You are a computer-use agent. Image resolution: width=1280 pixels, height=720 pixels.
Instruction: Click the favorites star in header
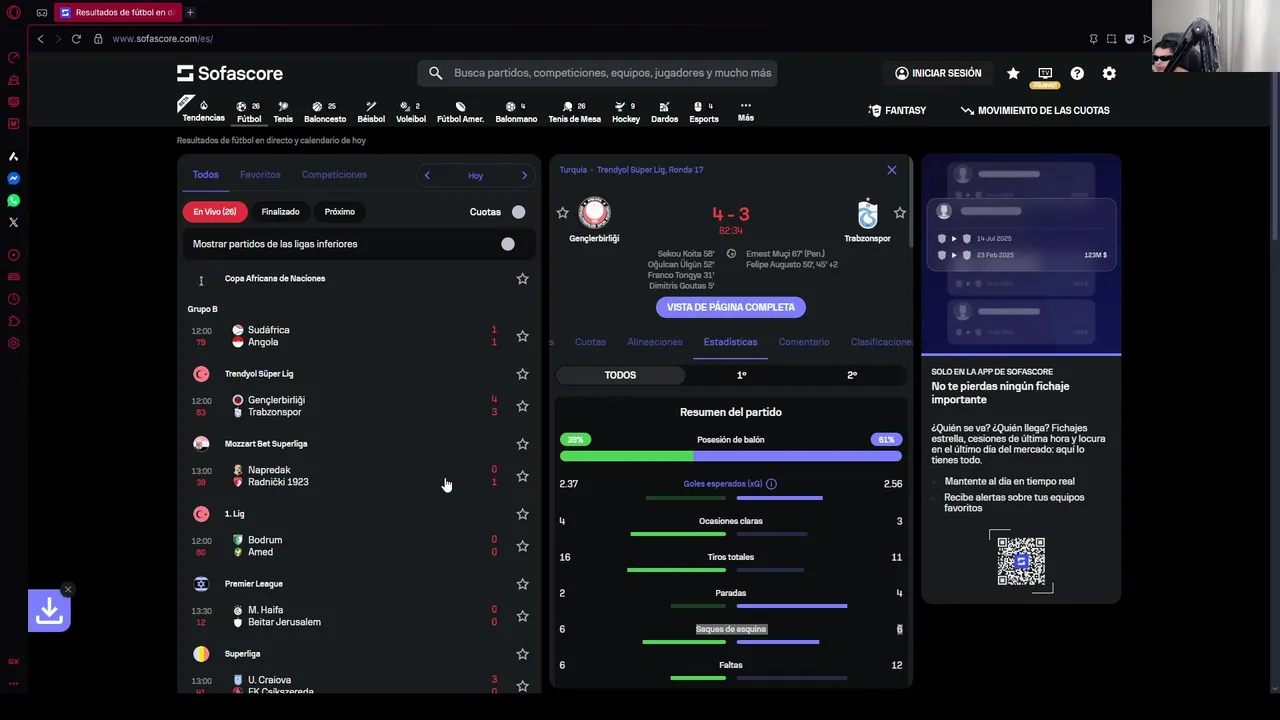1013,73
